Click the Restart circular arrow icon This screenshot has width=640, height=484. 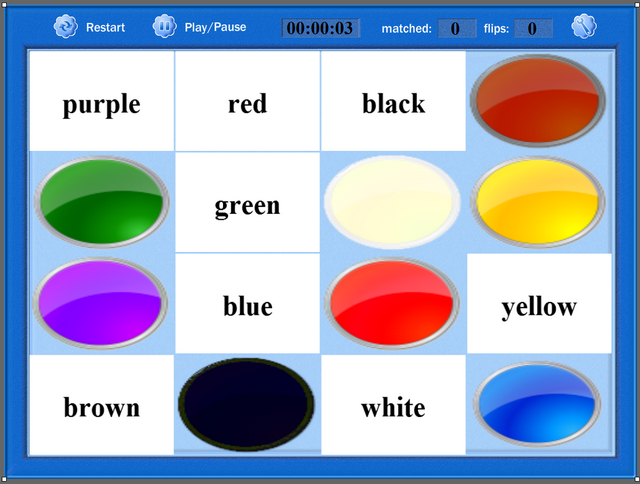(x=66, y=27)
